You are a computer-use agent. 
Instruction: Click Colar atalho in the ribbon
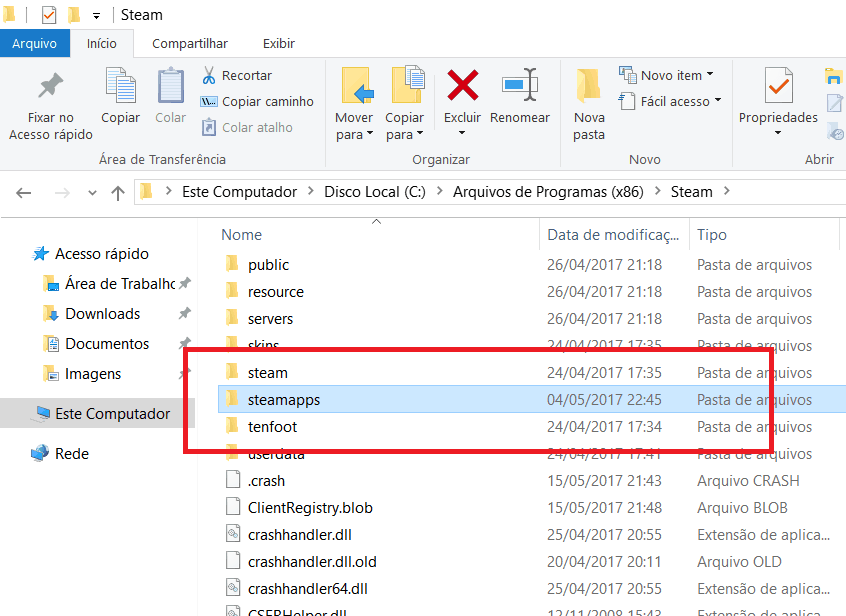click(248, 127)
